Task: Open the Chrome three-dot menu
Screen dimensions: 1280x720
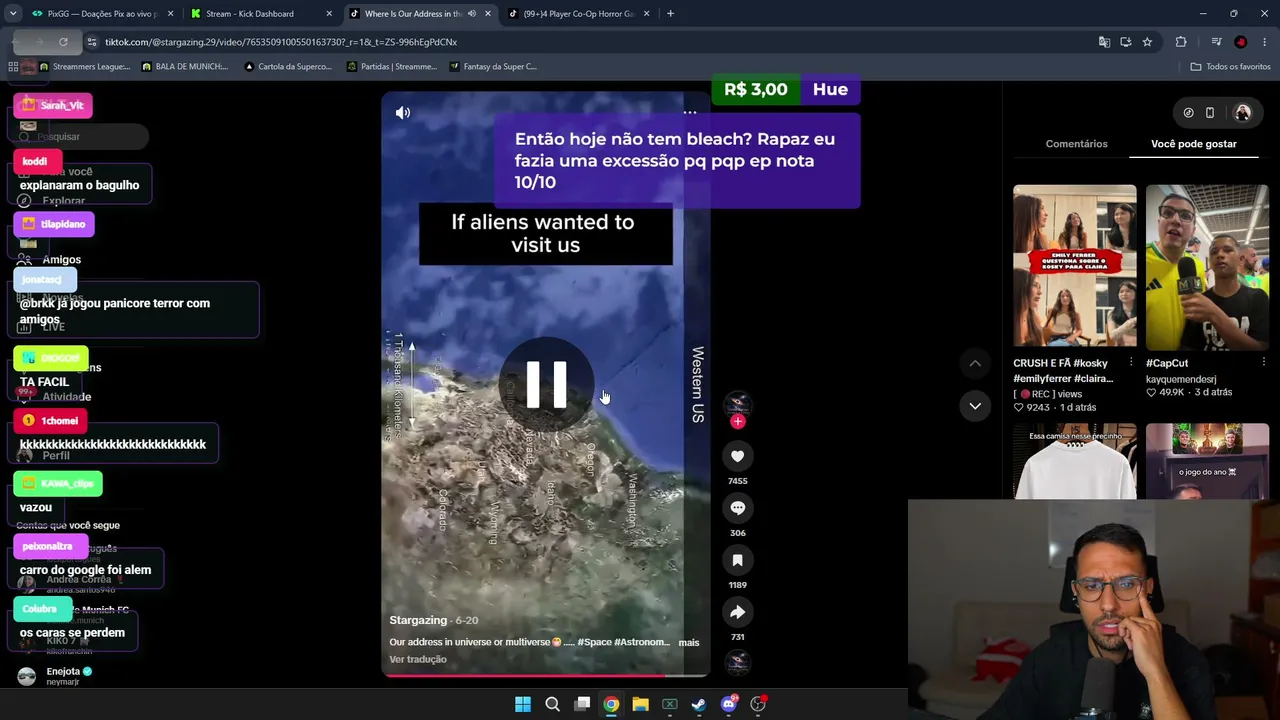Action: click(1265, 42)
